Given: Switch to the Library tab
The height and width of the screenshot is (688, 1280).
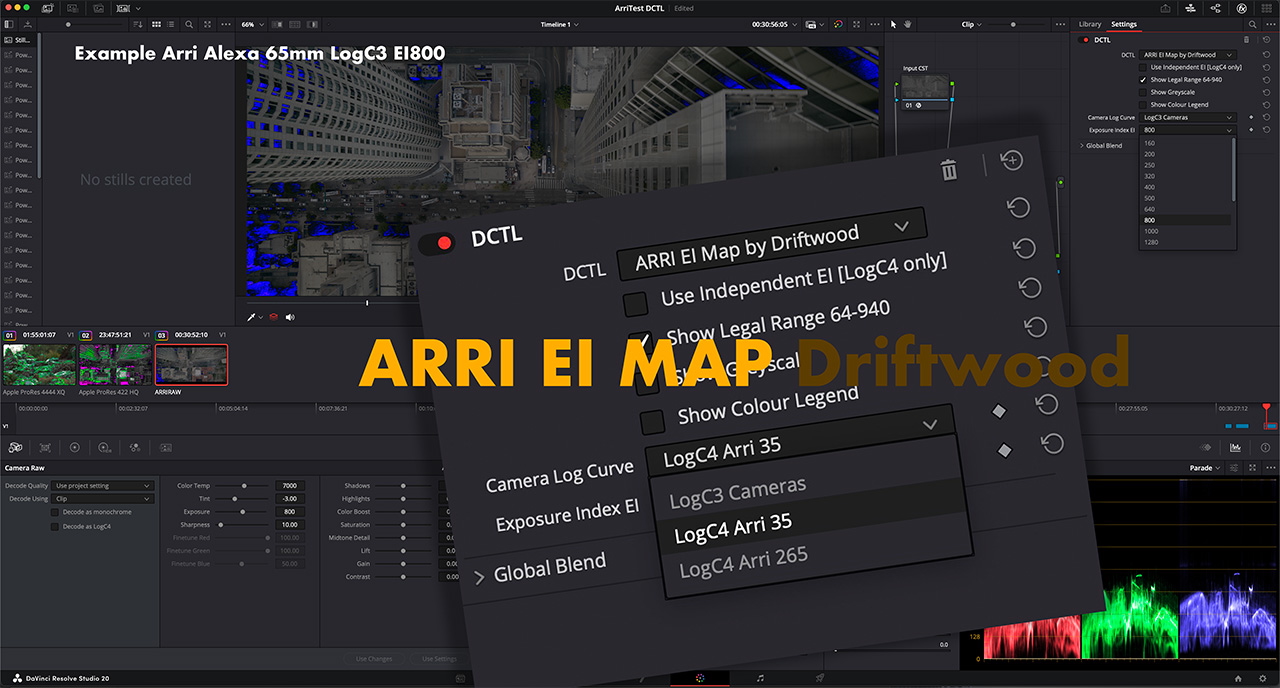Looking at the screenshot, I should (x=1089, y=24).
